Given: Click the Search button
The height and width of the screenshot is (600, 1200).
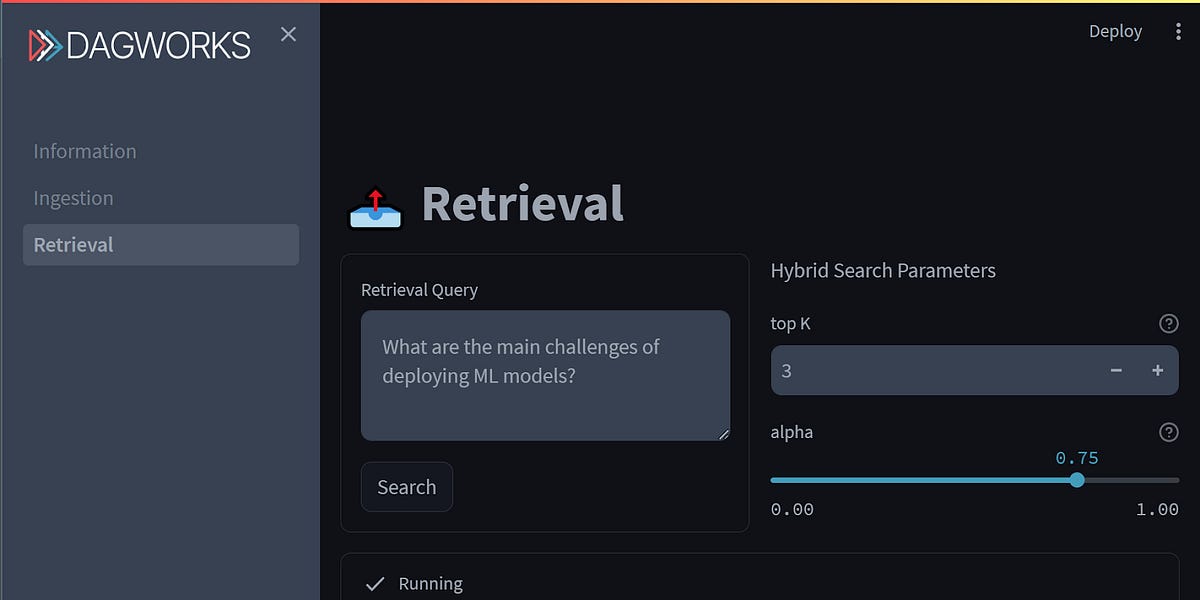Looking at the screenshot, I should [x=406, y=486].
